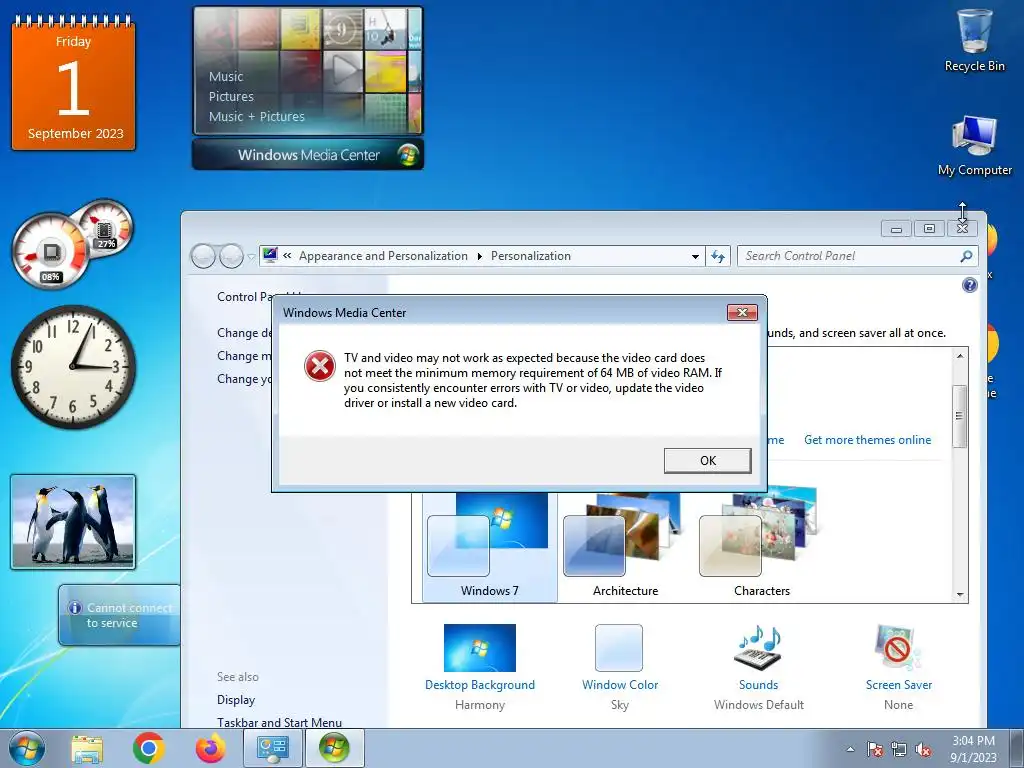
Task: Click the analog clock gadget
Action: [x=73, y=366]
